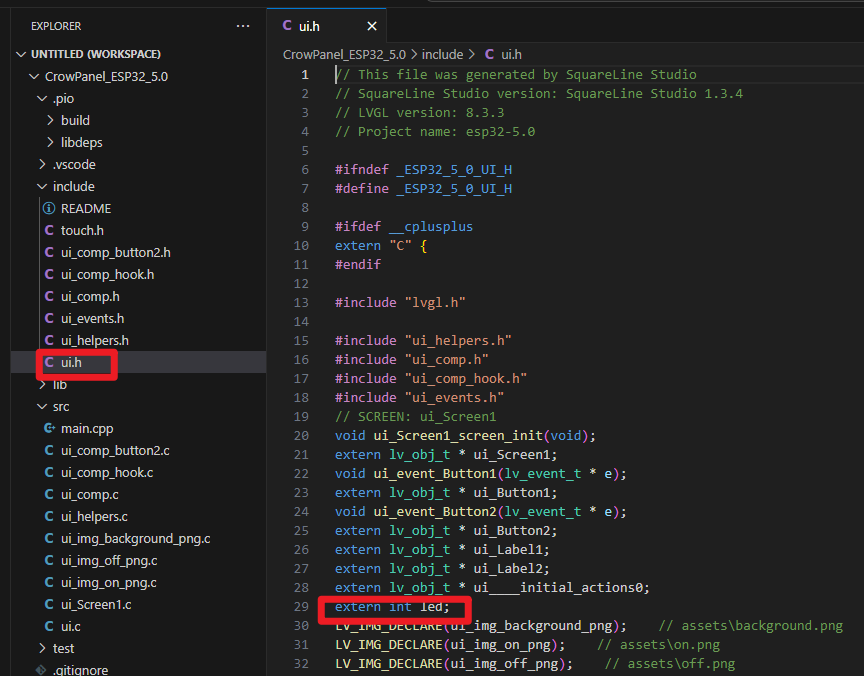Screen dimensions: 864x676
Task: Click the C icon beside touch.h
Action: coord(49,230)
